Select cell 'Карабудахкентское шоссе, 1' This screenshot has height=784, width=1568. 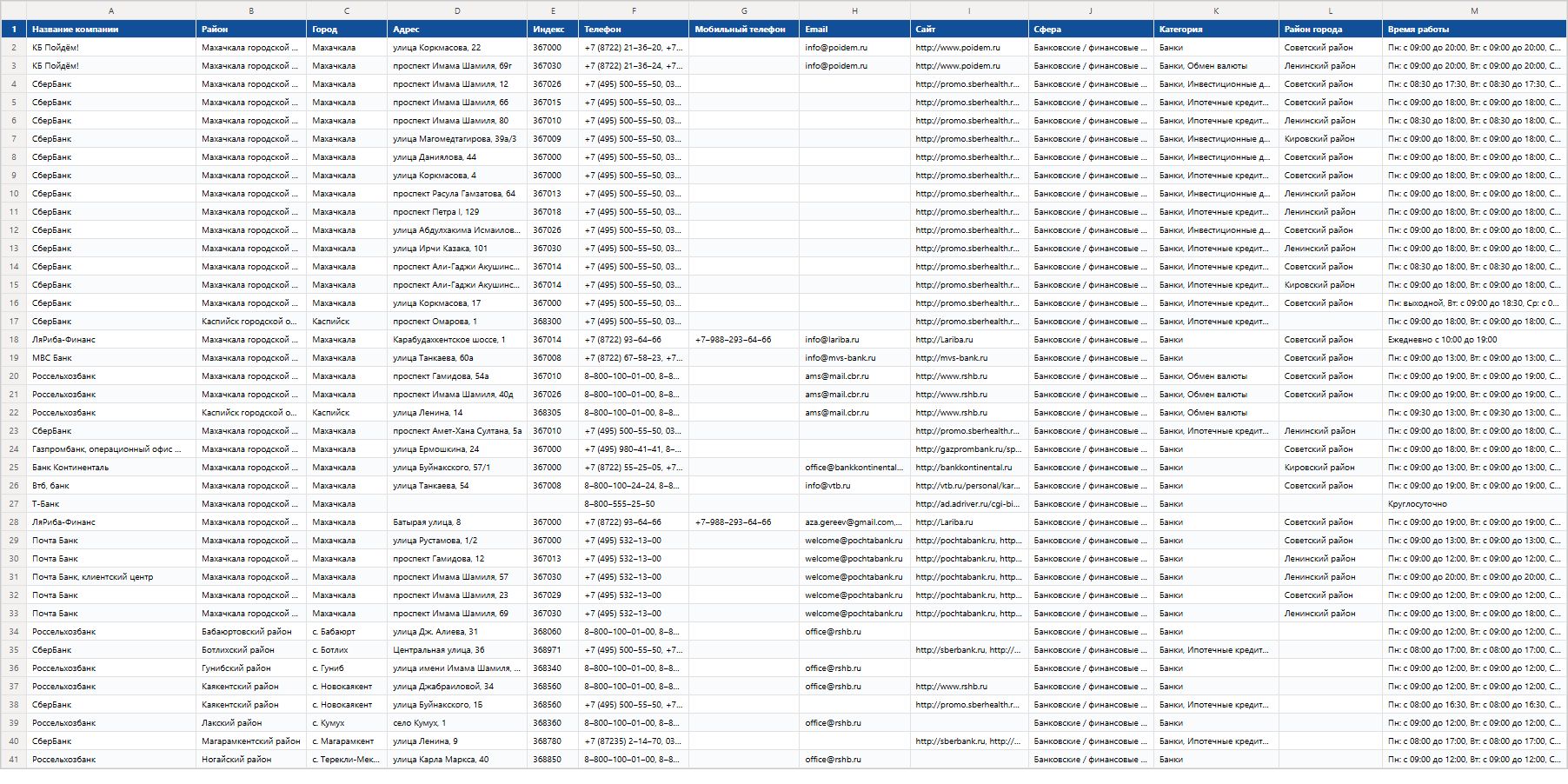coord(457,340)
